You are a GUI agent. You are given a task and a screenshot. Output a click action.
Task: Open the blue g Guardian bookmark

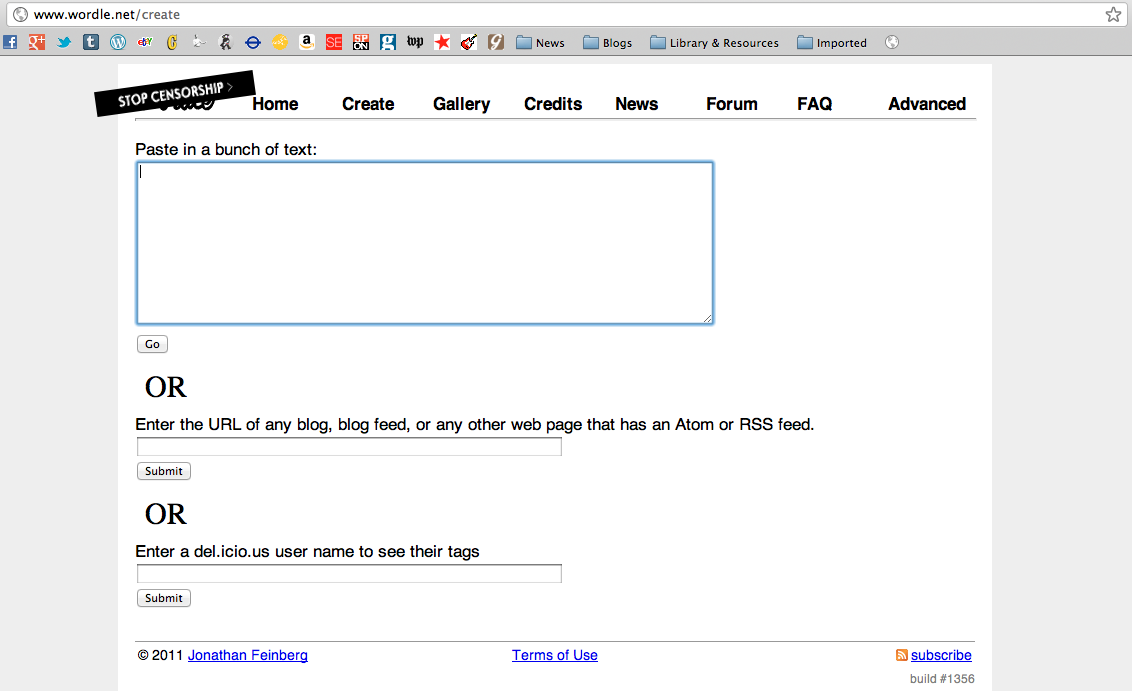point(388,43)
